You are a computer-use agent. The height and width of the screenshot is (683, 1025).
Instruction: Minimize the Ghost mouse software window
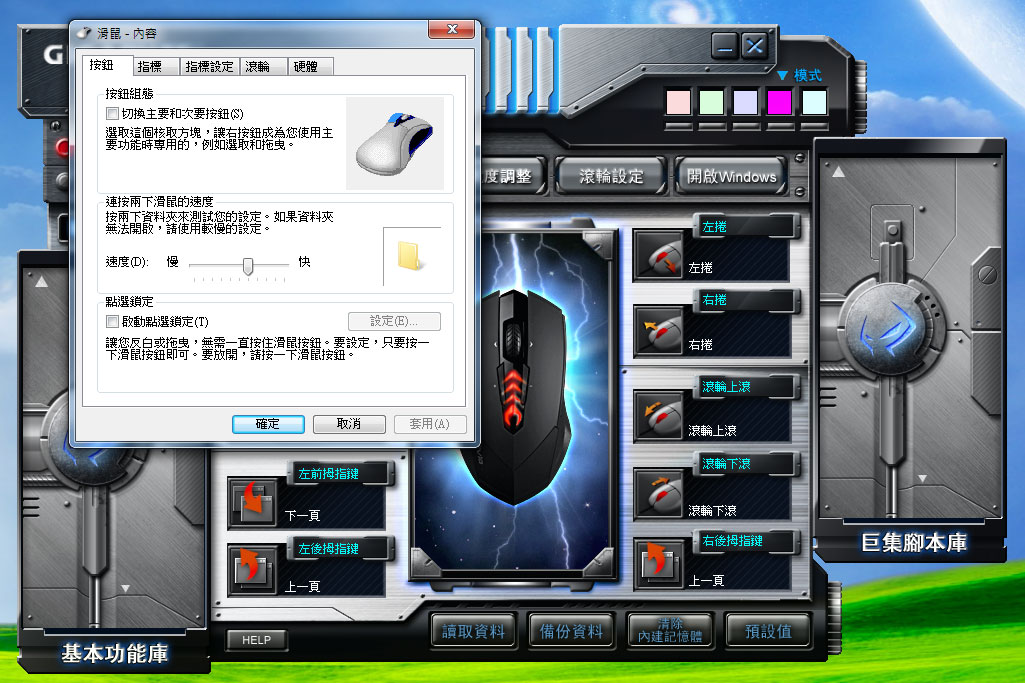click(725, 46)
